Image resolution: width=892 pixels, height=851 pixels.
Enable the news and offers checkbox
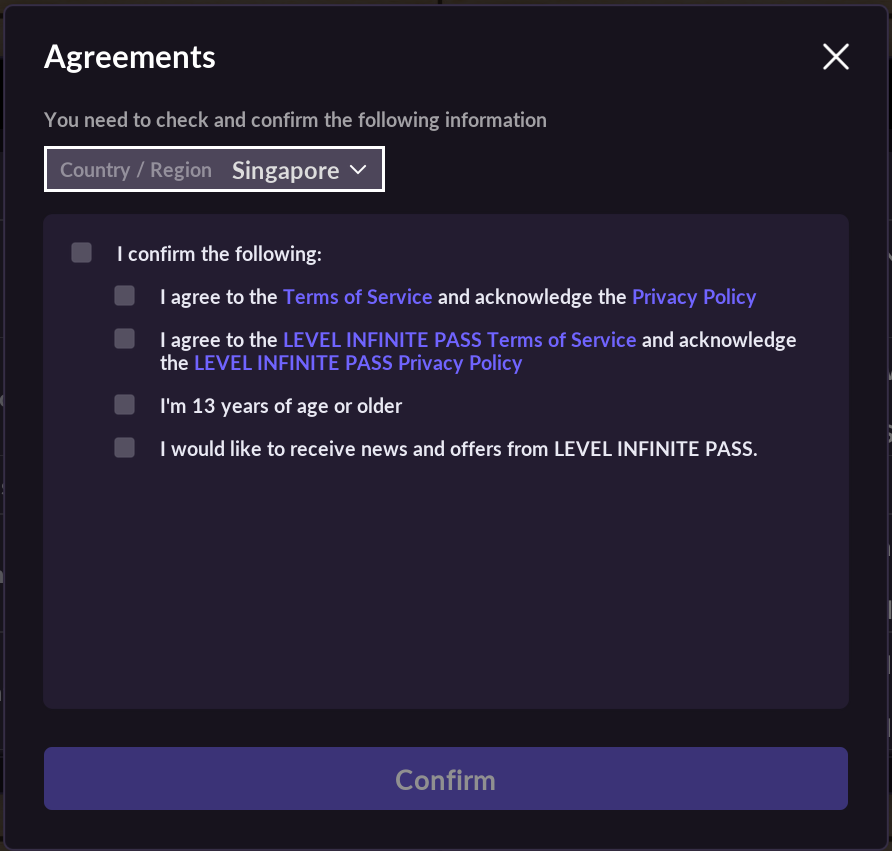pyautogui.click(x=124, y=447)
